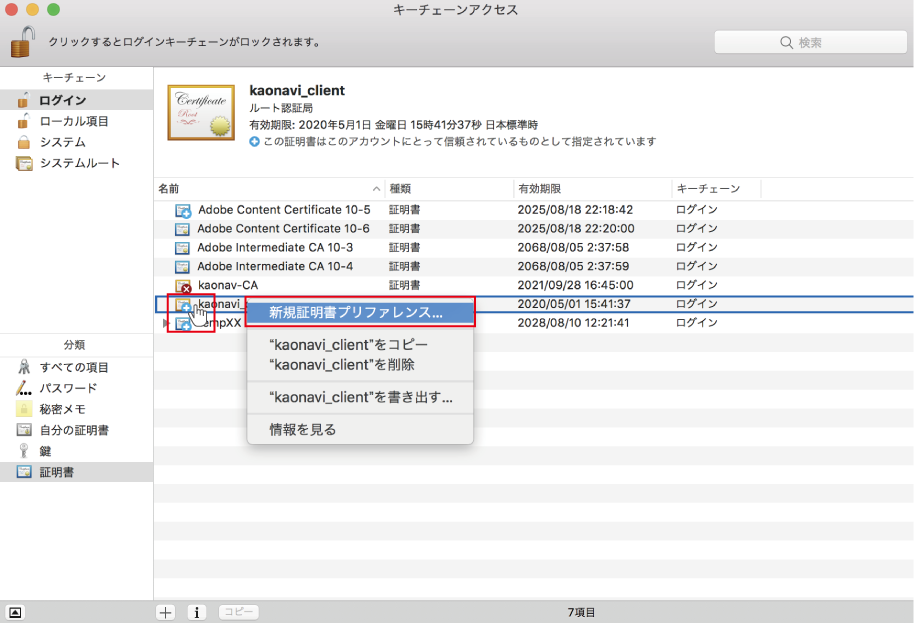The image size is (914, 623).
Task: Click the padlock icon to lock the login keychain
Action: pos(22,41)
